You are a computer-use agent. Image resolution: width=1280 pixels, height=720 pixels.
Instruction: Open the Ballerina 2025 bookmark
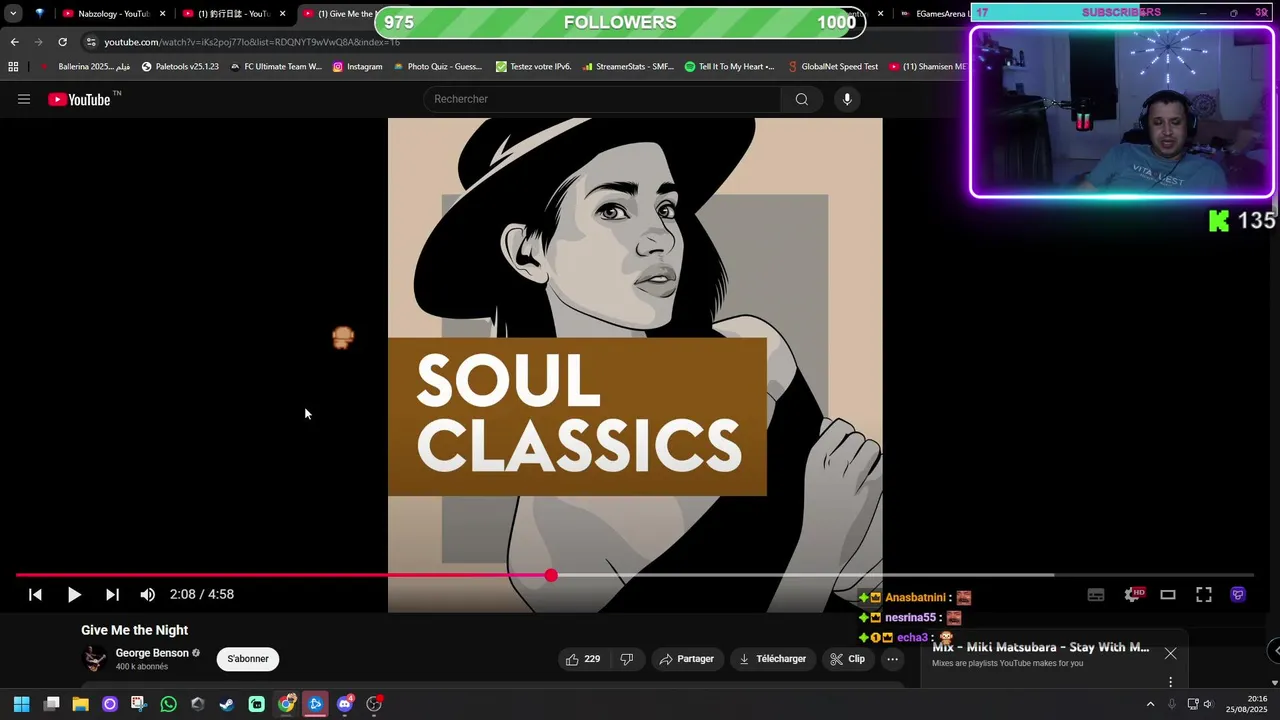(x=86, y=67)
